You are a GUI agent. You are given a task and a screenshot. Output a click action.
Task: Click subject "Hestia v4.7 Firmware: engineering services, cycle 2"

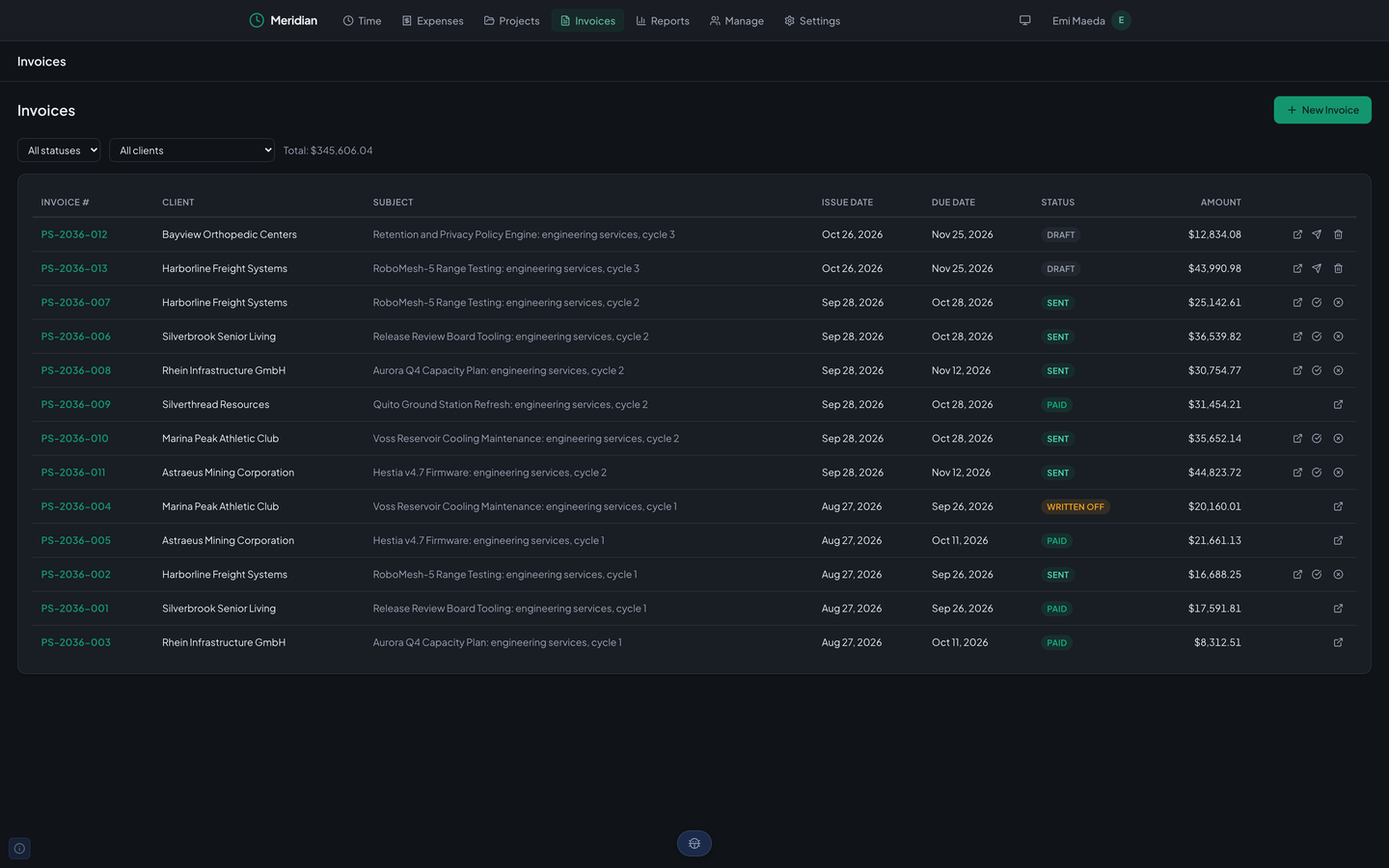coord(490,473)
